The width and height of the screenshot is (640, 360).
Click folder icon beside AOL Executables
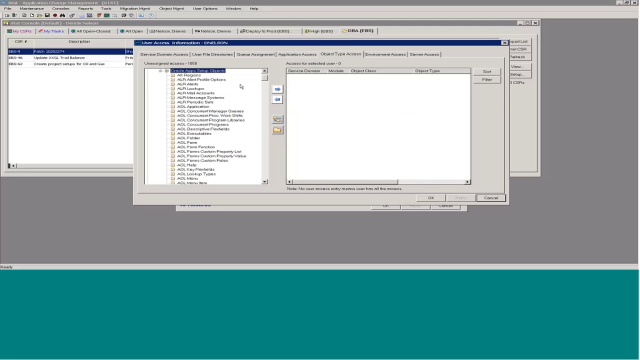(173, 133)
